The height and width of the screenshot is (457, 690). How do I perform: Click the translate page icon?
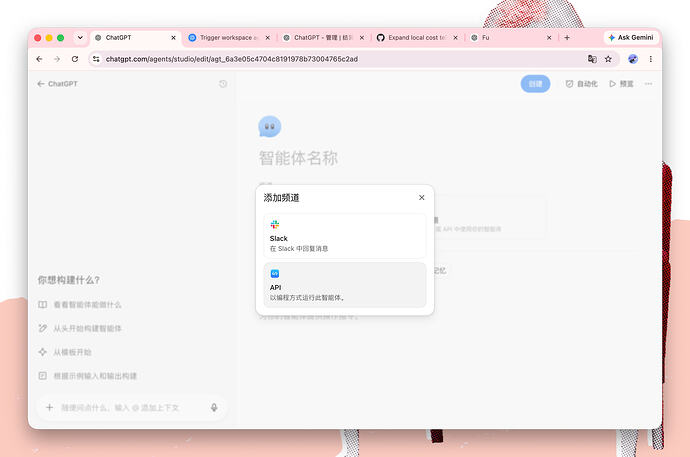click(x=592, y=59)
